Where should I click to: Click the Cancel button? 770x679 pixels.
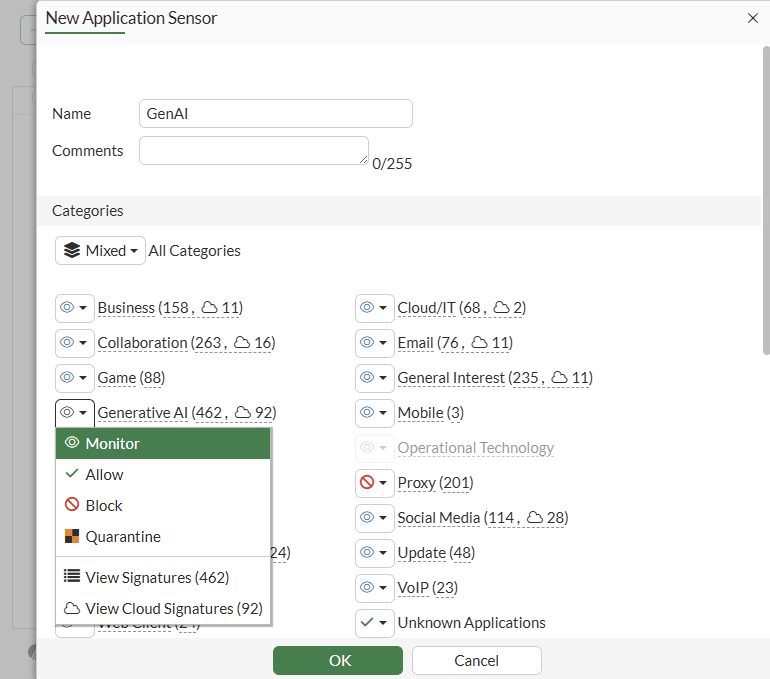pyautogui.click(x=476, y=660)
